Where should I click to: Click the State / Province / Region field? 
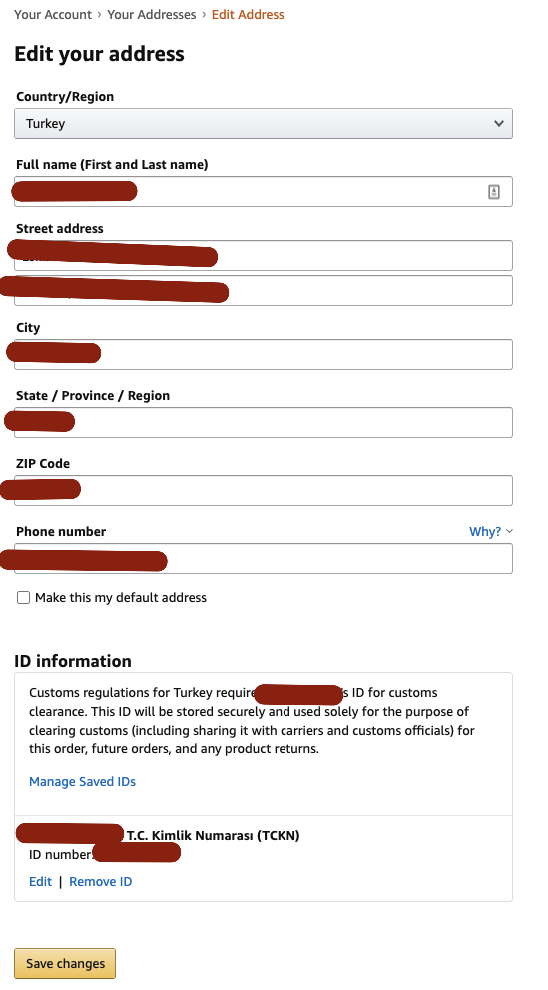tap(263, 422)
